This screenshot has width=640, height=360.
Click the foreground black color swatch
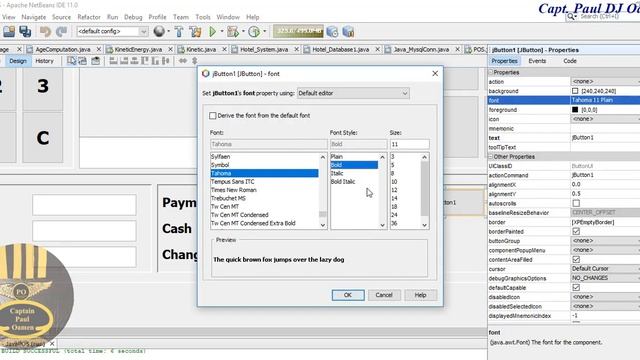575,110
